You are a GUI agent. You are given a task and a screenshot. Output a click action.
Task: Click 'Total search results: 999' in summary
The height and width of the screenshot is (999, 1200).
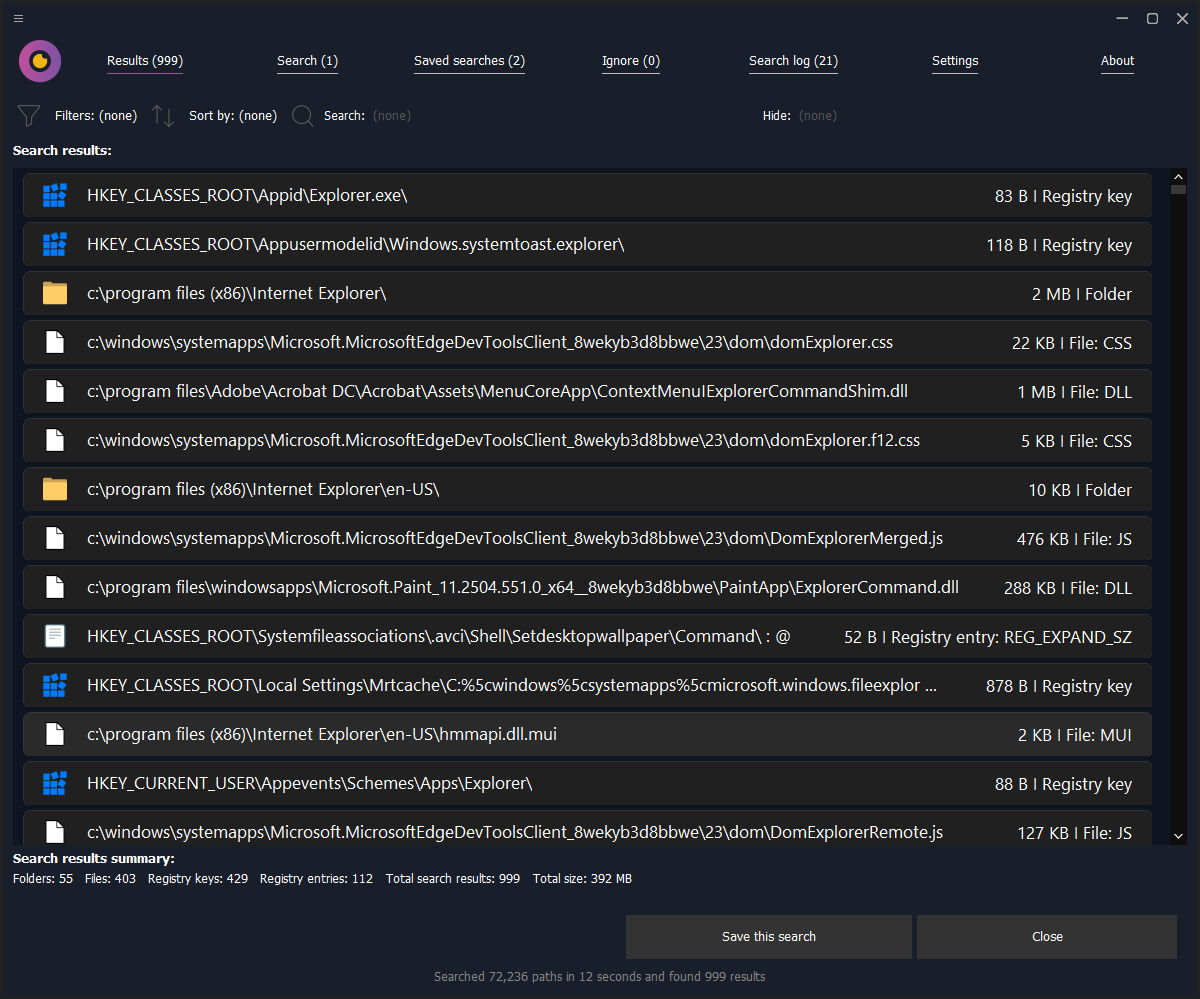click(x=453, y=879)
